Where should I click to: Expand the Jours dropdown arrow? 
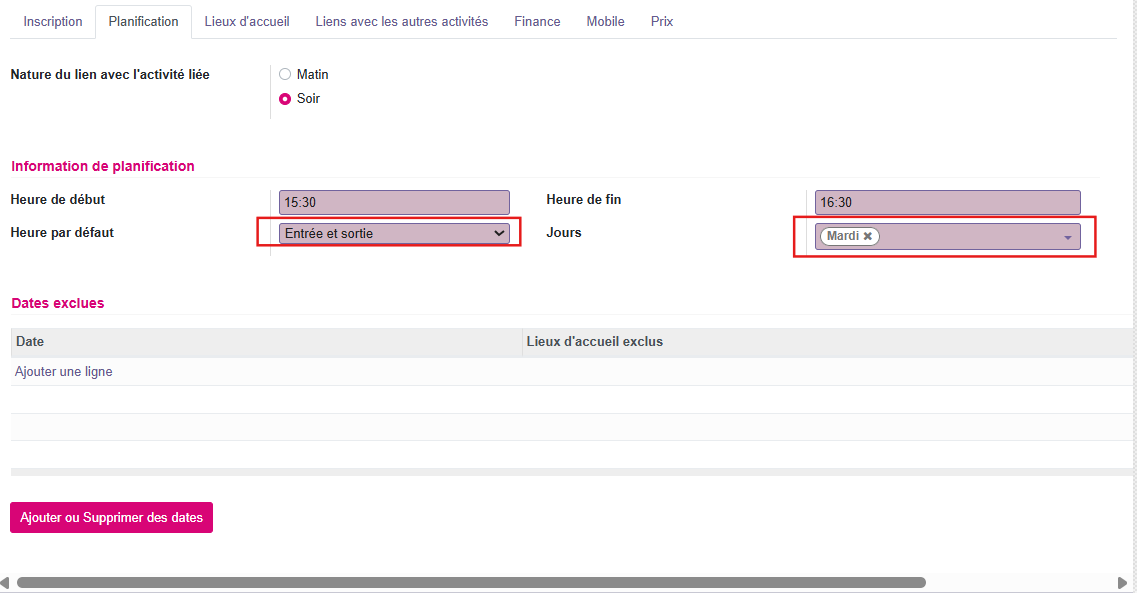tap(1067, 238)
